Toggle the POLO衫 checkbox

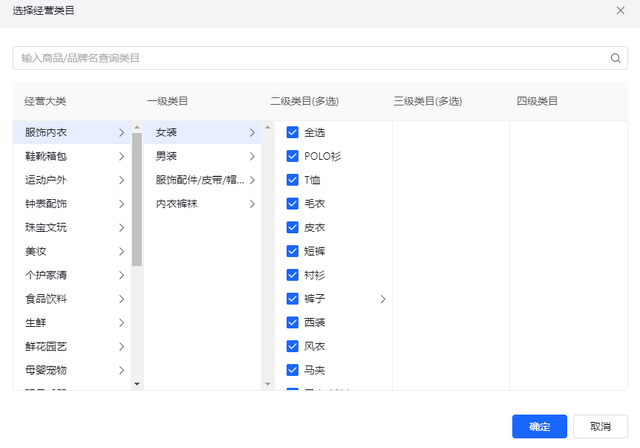292,156
